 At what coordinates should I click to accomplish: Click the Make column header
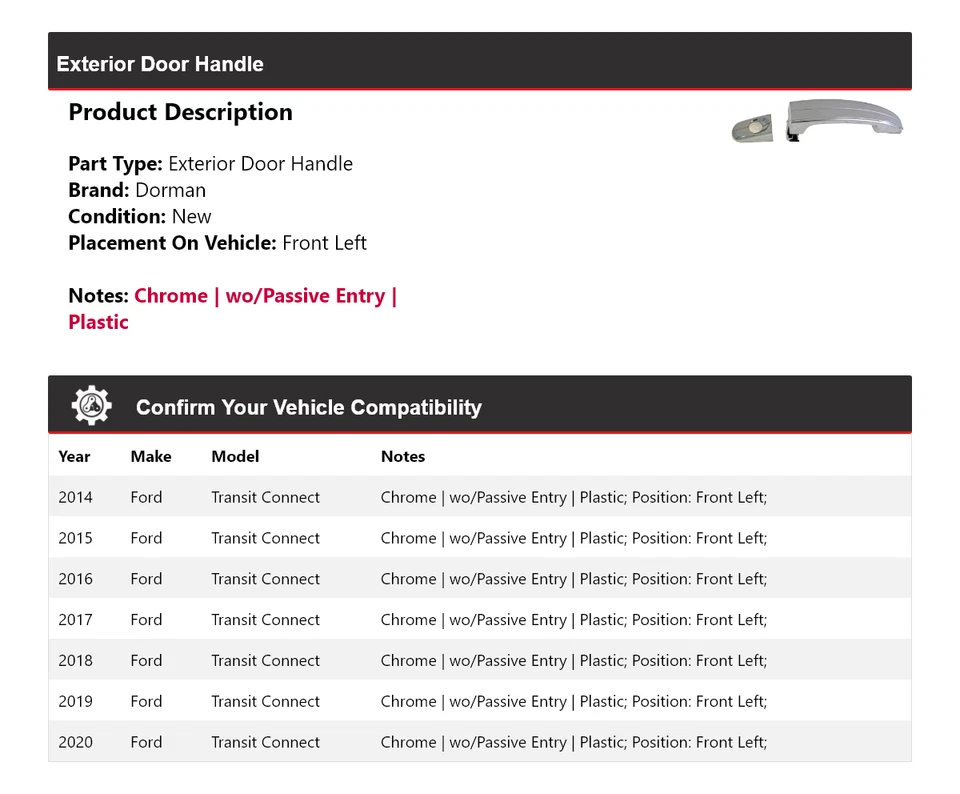coord(151,456)
